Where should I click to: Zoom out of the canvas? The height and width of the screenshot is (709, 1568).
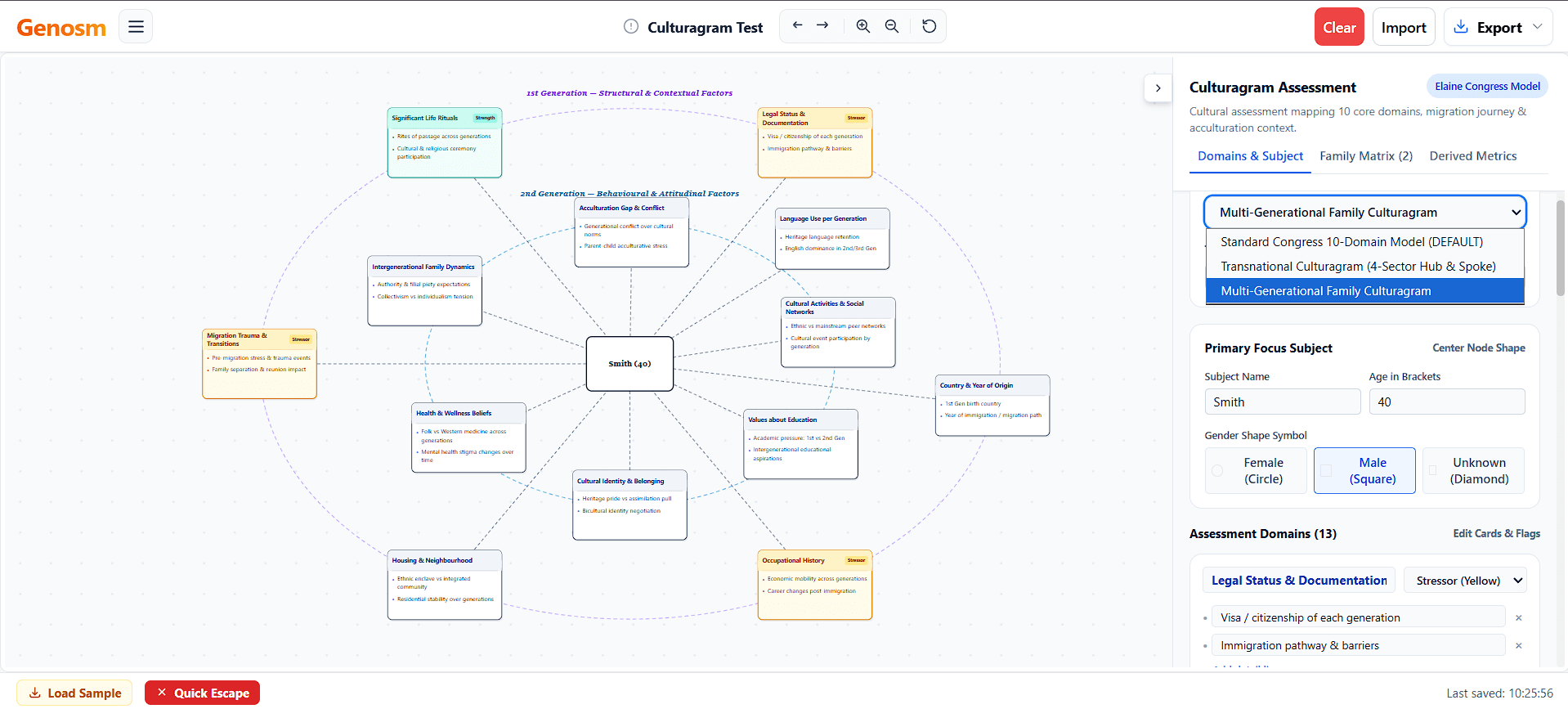point(892,26)
